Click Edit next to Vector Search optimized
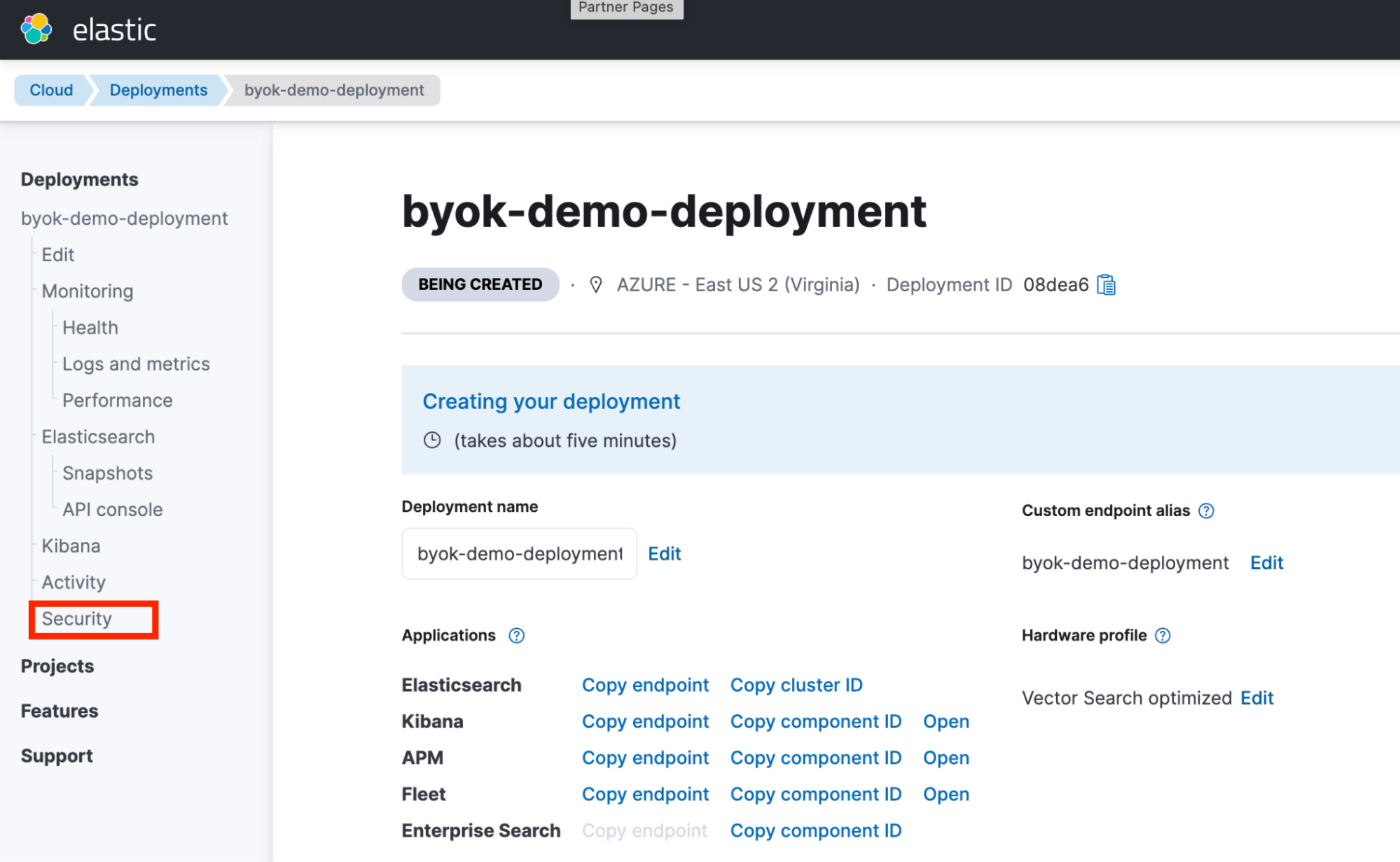This screenshot has width=1400, height=862. coord(1257,698)
